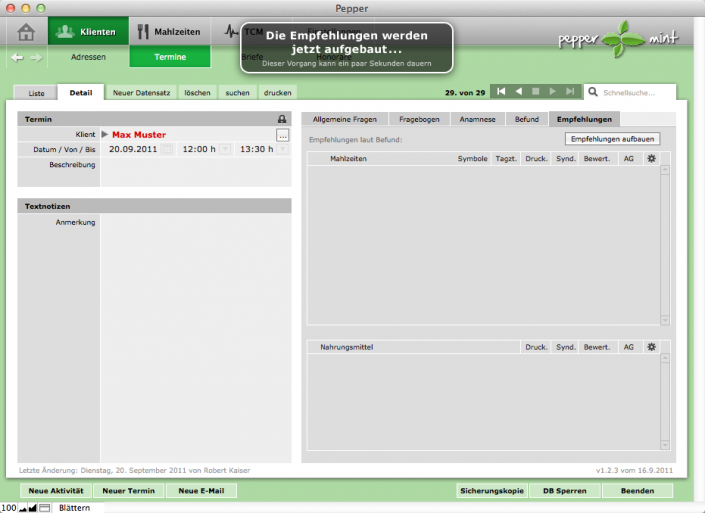
Task: Open the 12:00 h start time dropdown
Action: click(x=224, y=149)
